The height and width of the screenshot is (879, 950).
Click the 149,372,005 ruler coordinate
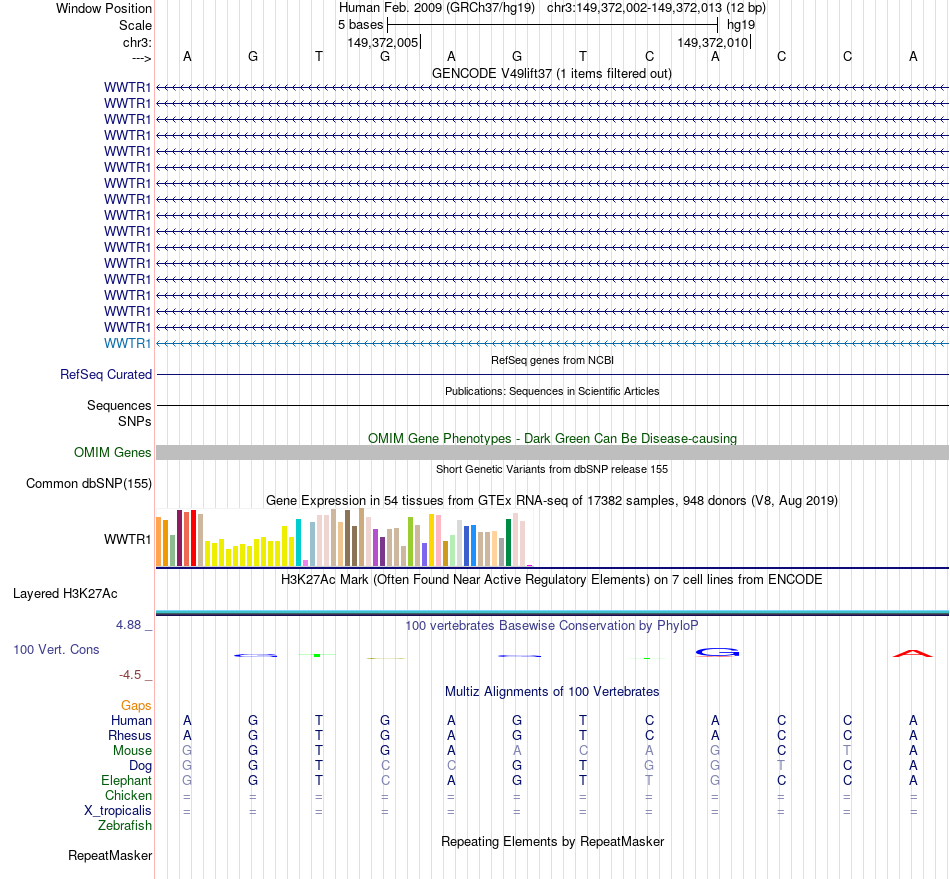pos(382,42)
